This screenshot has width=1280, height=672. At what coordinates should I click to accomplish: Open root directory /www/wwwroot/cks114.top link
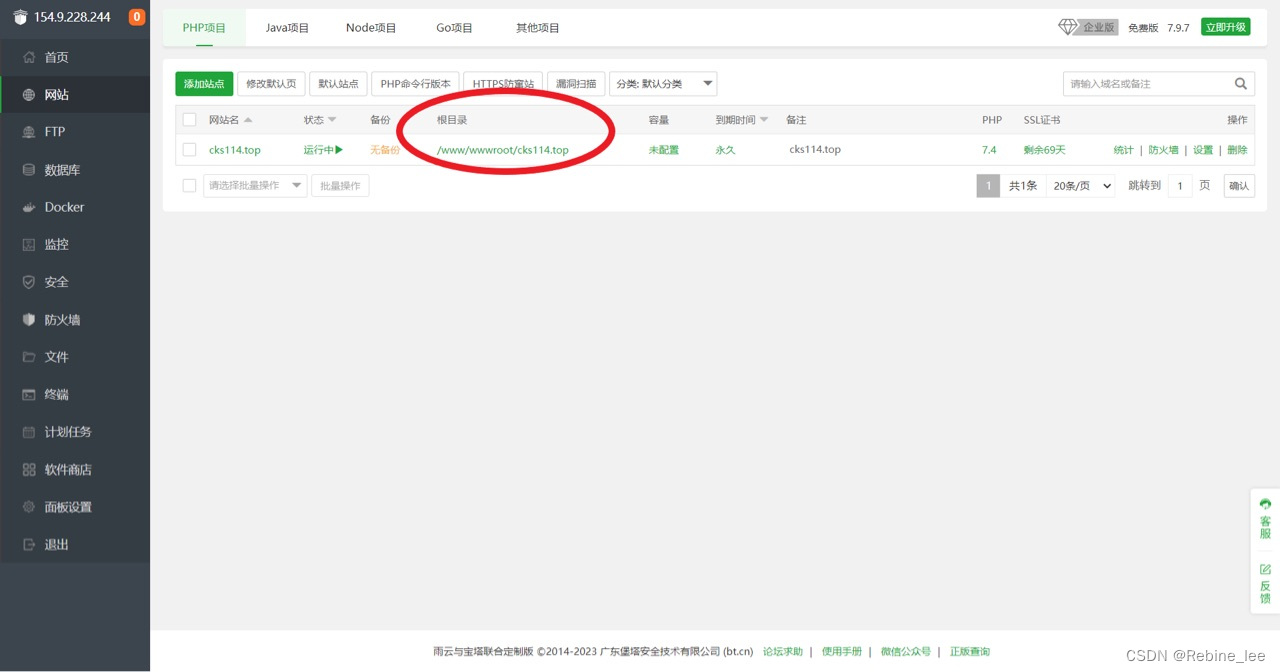503,150
